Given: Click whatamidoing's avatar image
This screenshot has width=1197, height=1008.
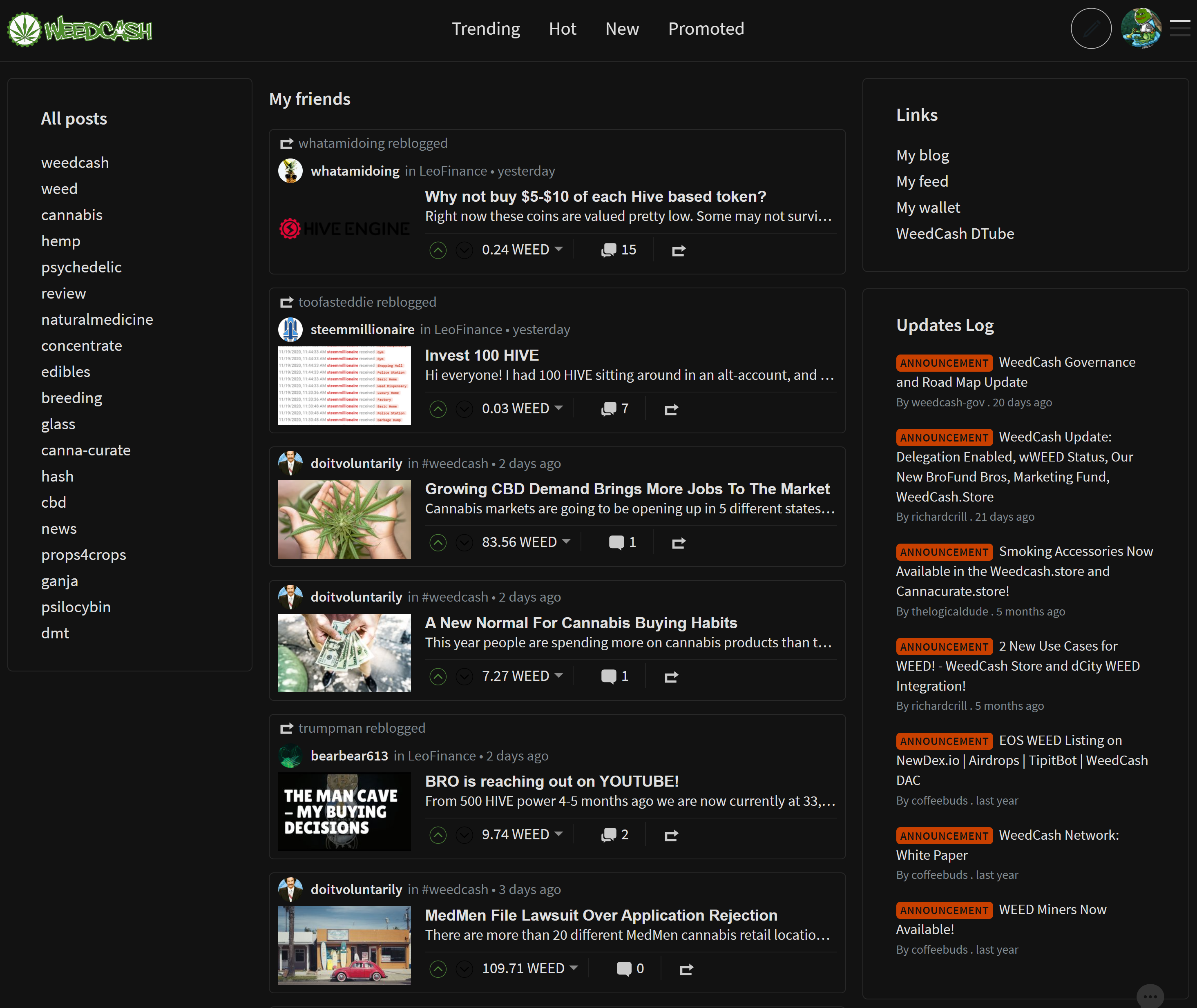Looking at the screenshot, I should point(290,171).
